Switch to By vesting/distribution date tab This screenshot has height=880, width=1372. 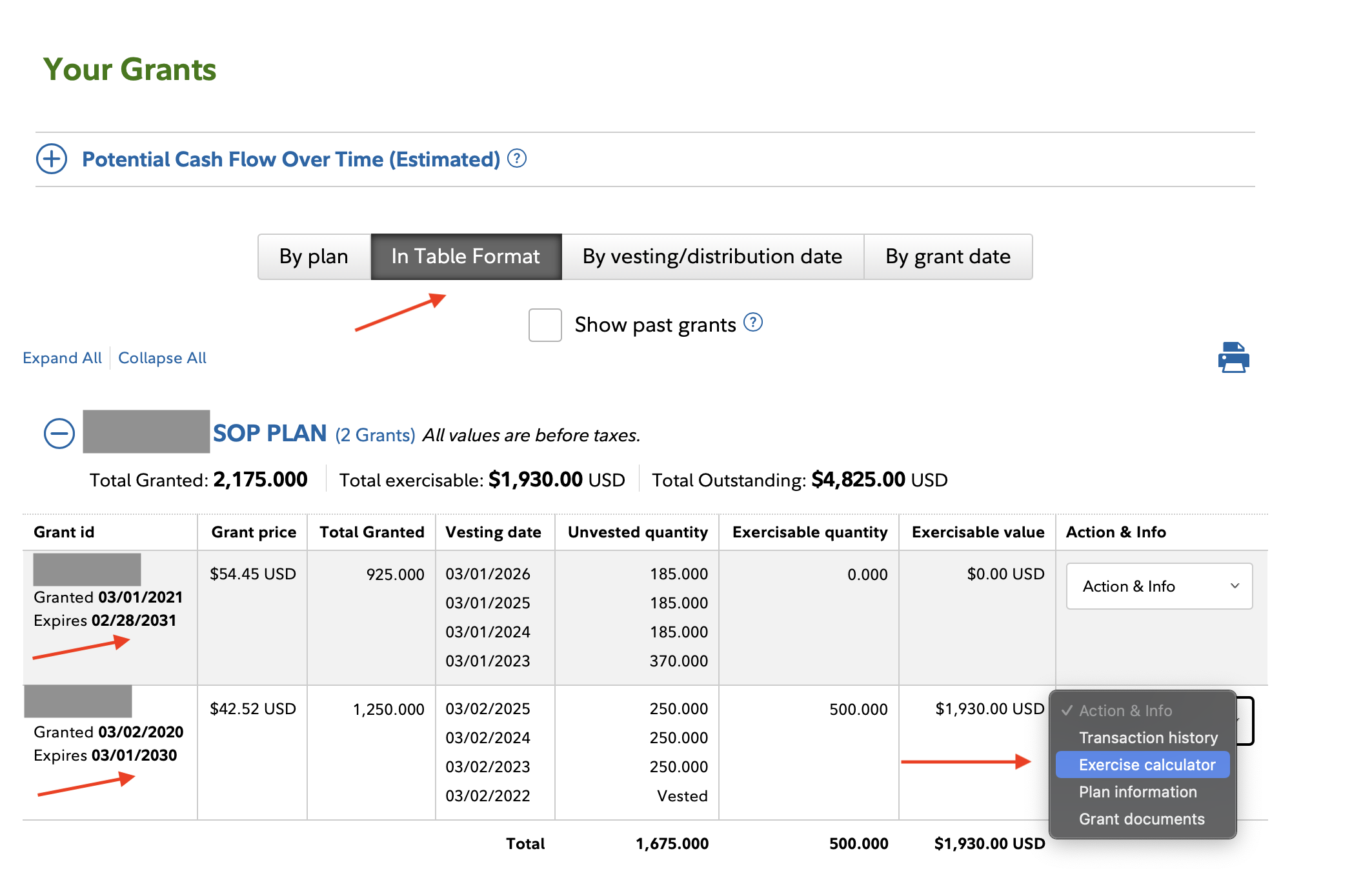(712, 257)
